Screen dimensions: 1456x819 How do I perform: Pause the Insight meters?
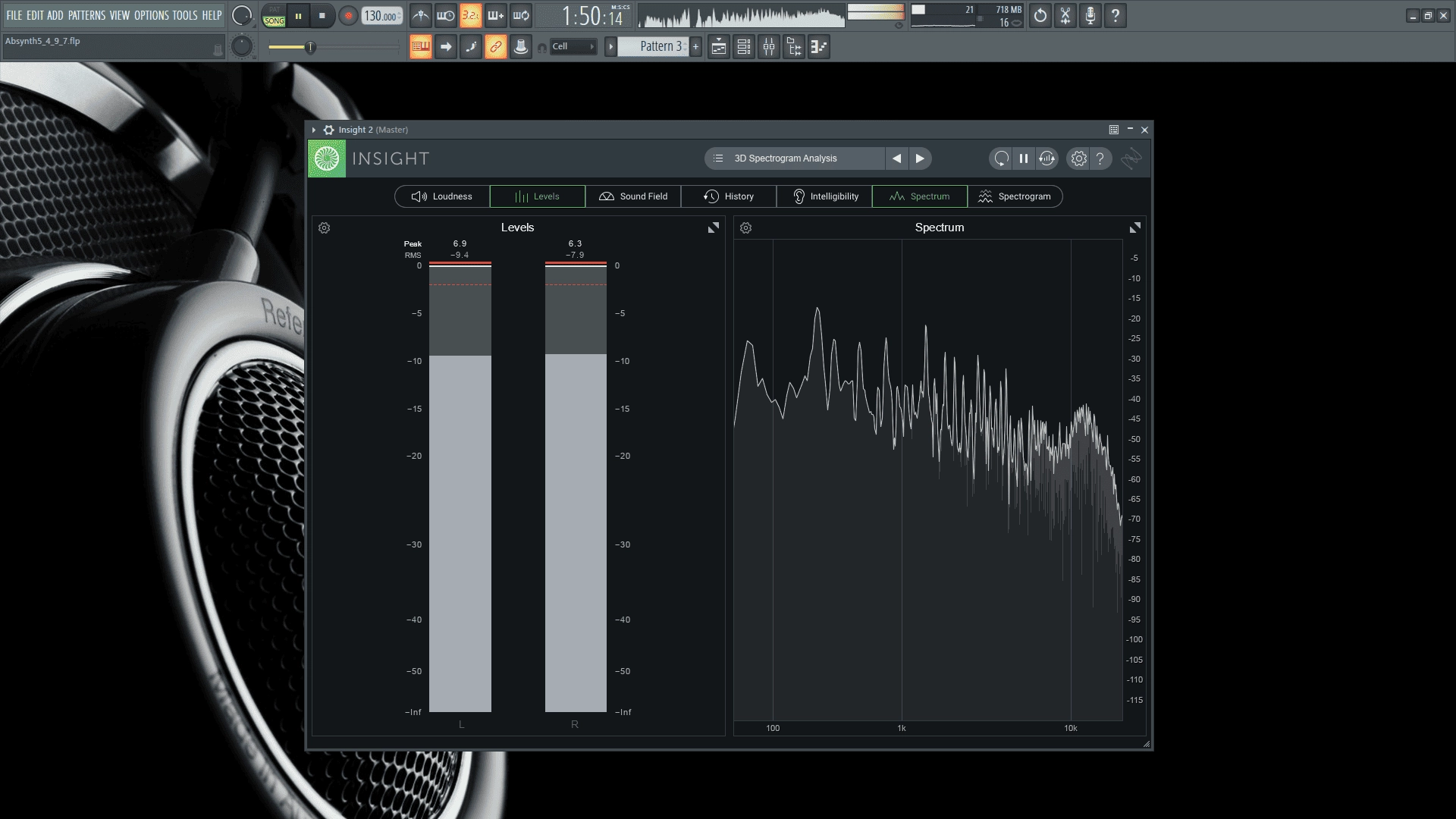click(x=1024, y=158)
